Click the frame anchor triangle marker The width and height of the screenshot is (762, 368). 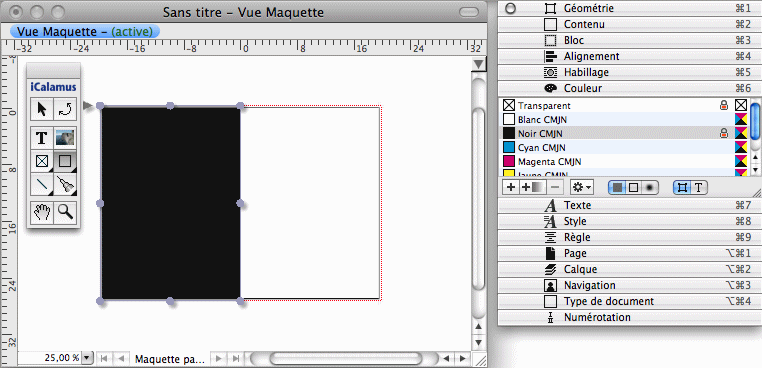click(88, 105)
